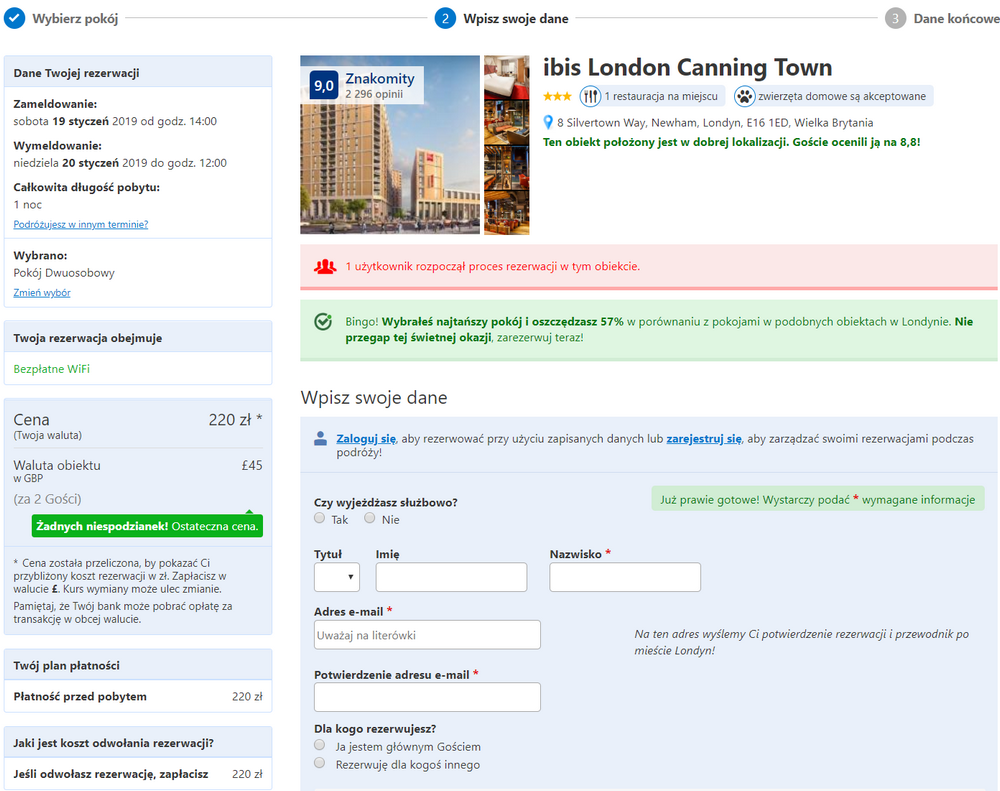Choose Rezerwuję dla kogoś innego option
Viewport: 1000px width, 791px height.
[x=320, y=763]
